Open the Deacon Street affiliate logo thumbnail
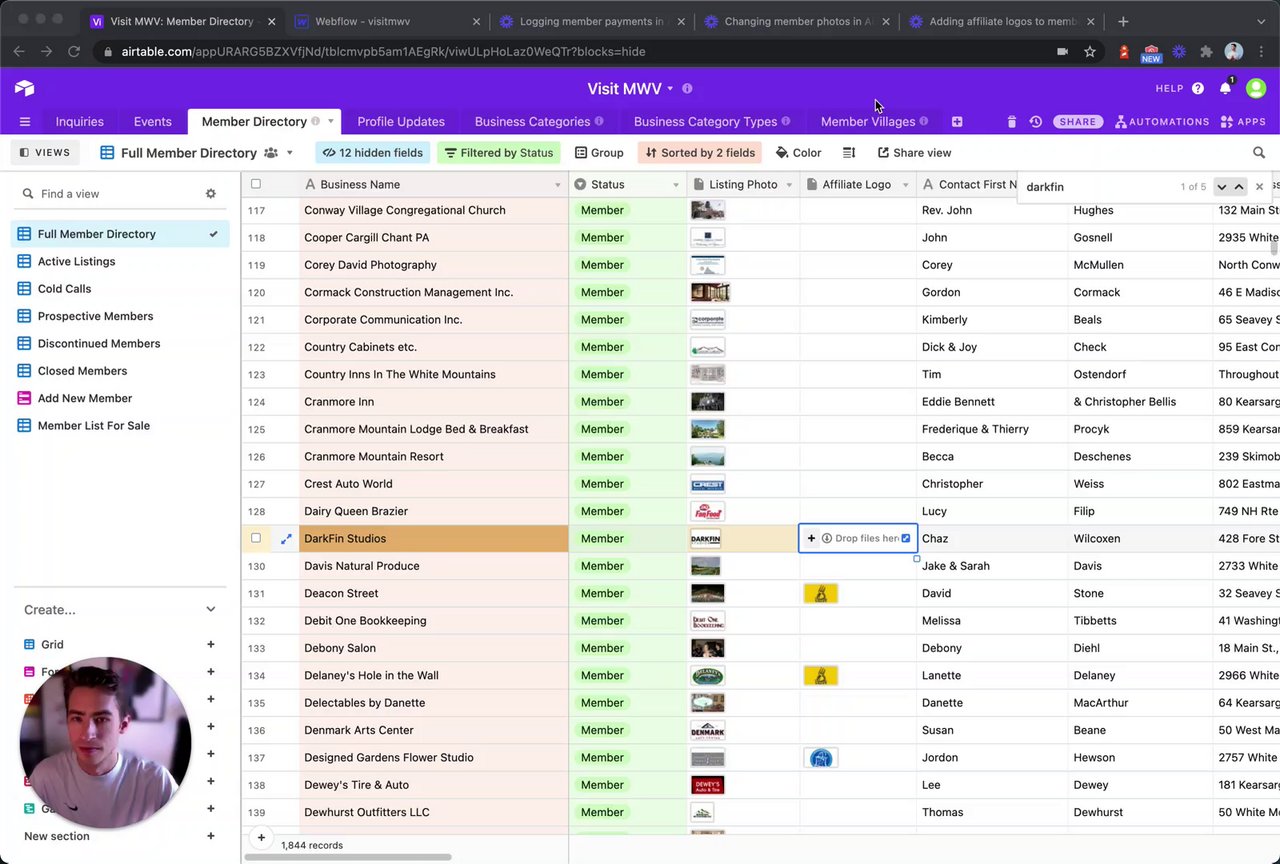 pos(820,594)
